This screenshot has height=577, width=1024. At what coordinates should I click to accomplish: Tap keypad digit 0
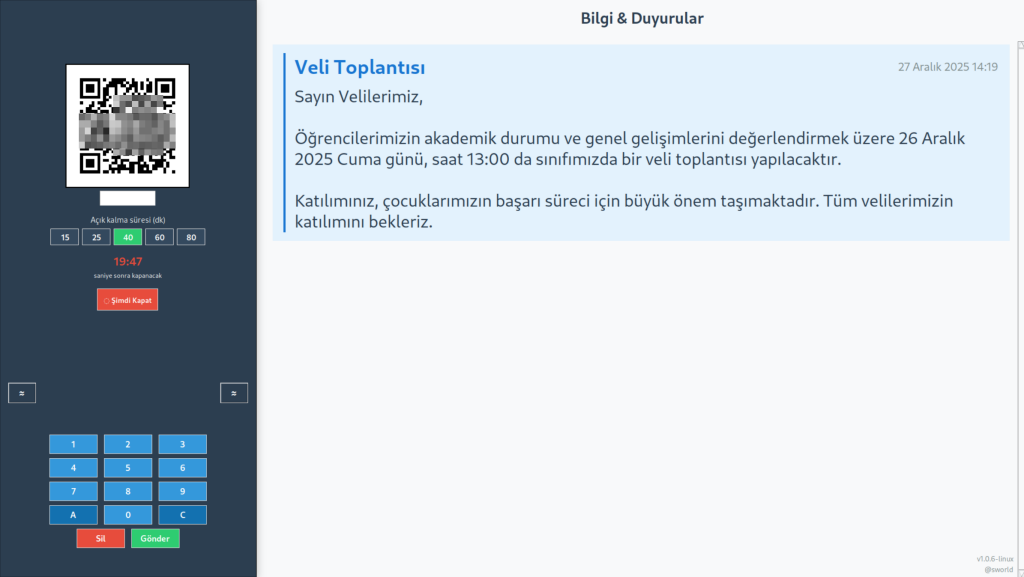[128, 515]
